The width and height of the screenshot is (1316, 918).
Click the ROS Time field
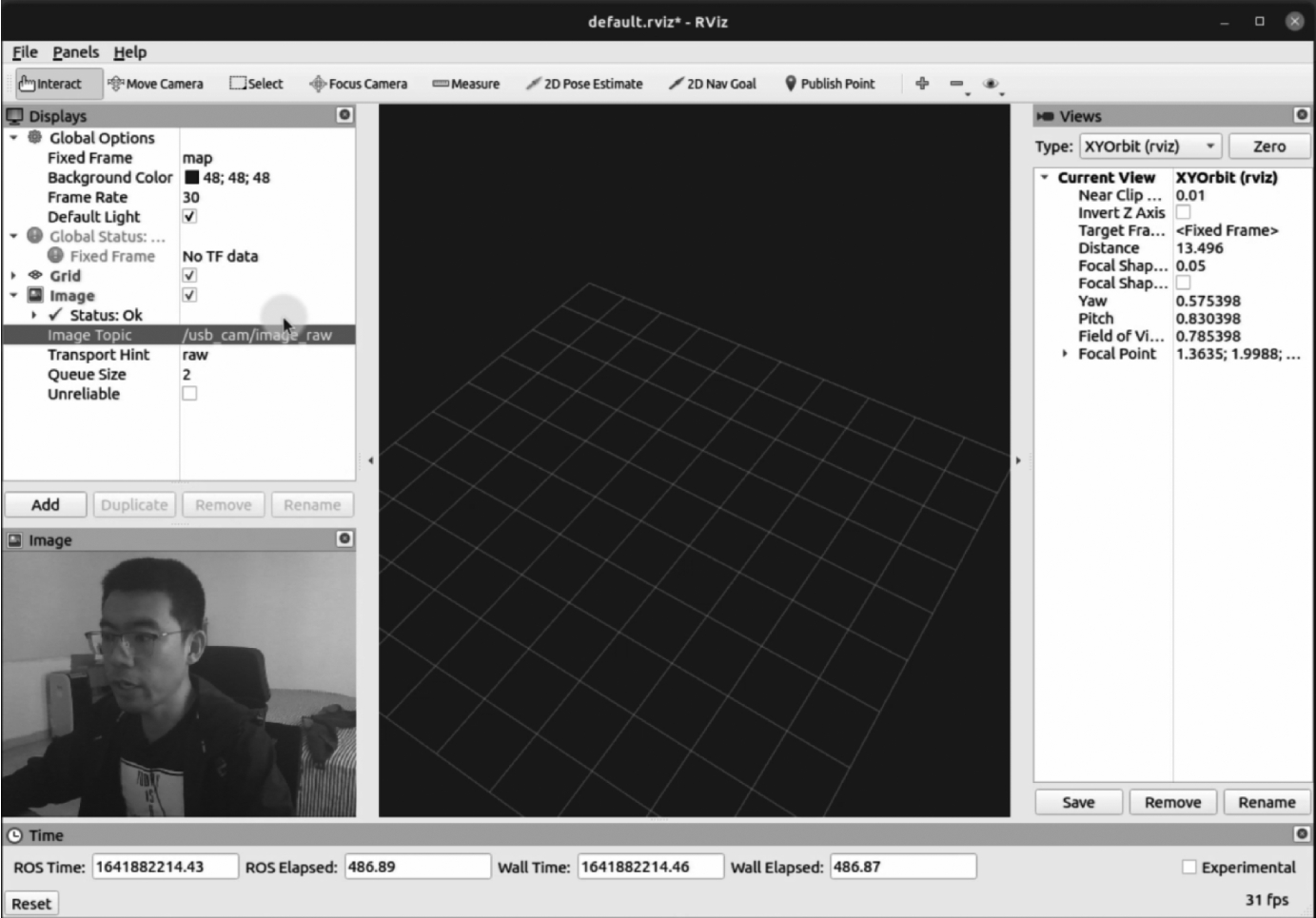click(x=165, y=868)
